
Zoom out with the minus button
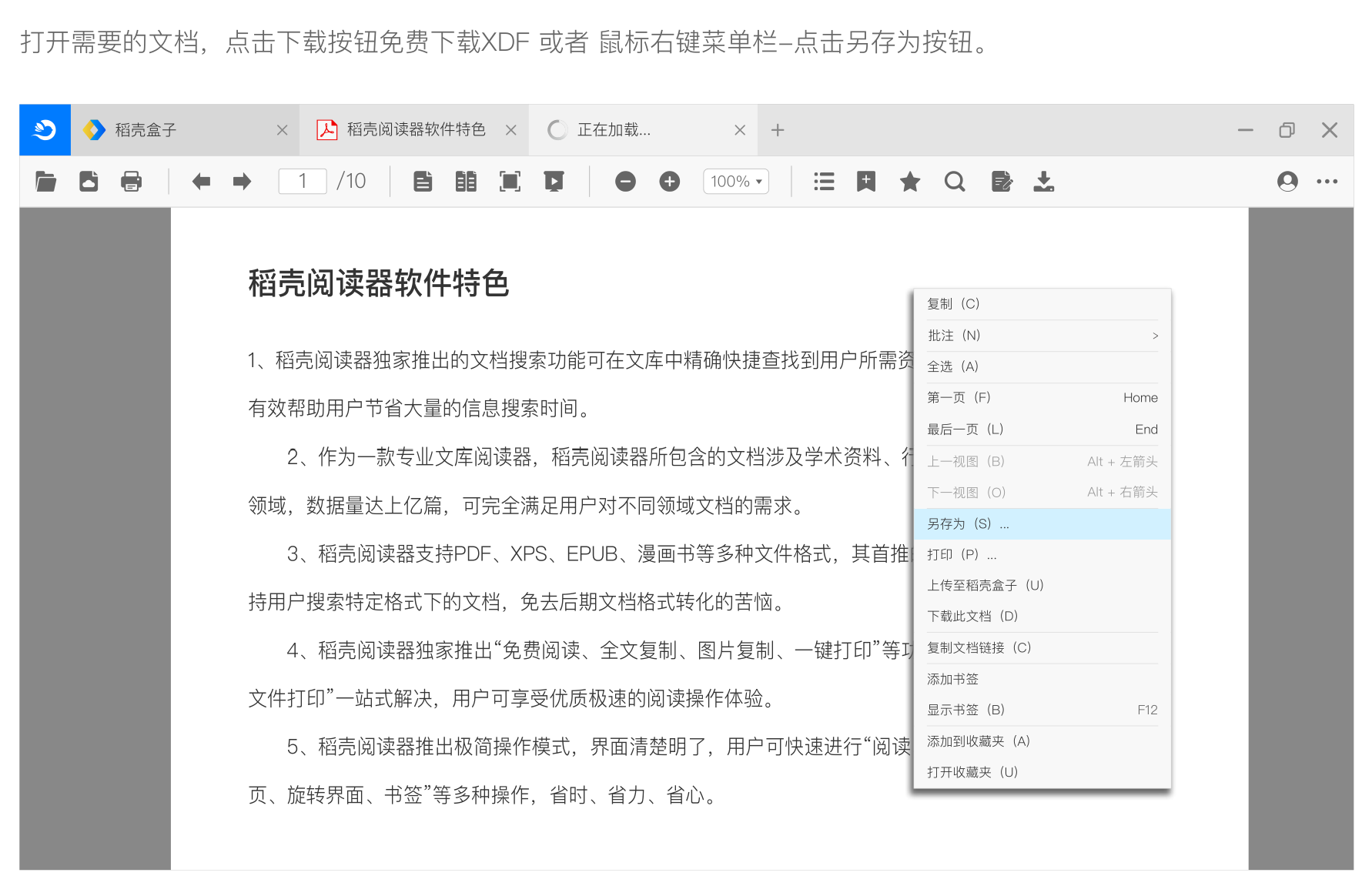(x=625, y=182)
